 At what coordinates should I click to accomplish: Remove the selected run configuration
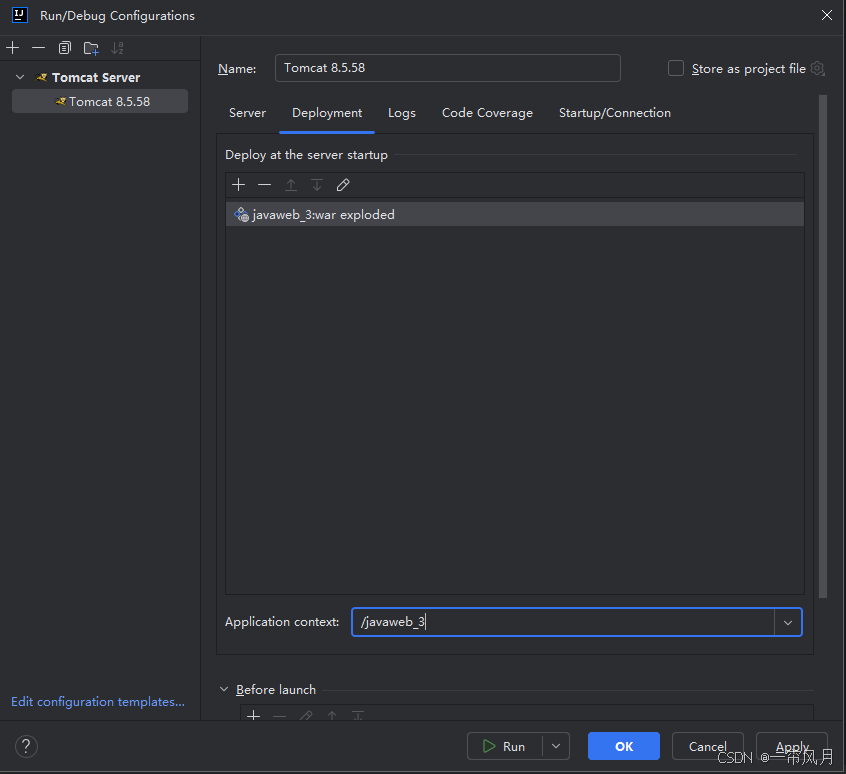(38, 48)
